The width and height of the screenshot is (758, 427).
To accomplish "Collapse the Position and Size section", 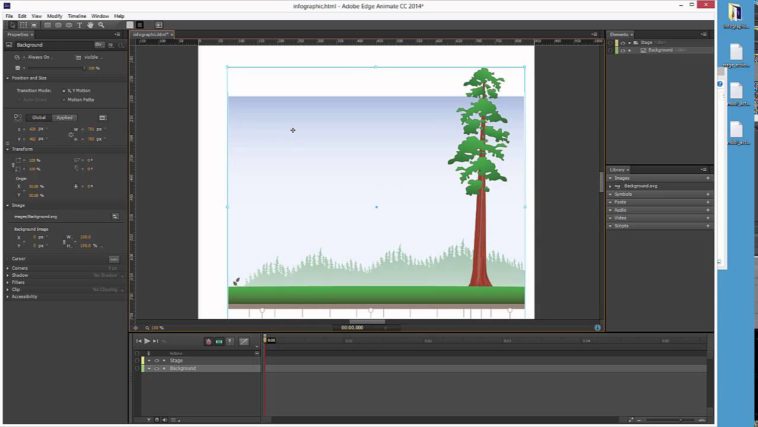I will pyautogui.click(x=9, y=78).
